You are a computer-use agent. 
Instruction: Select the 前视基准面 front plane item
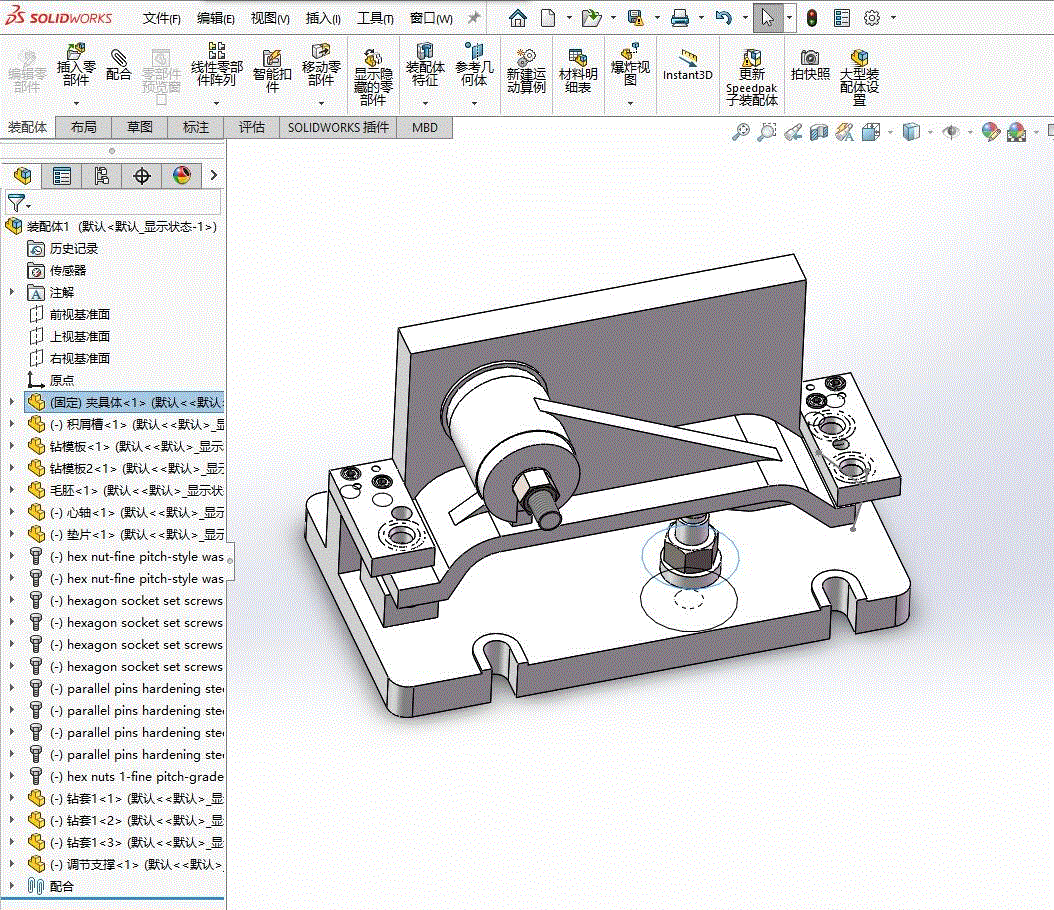(x=80, y=314)
